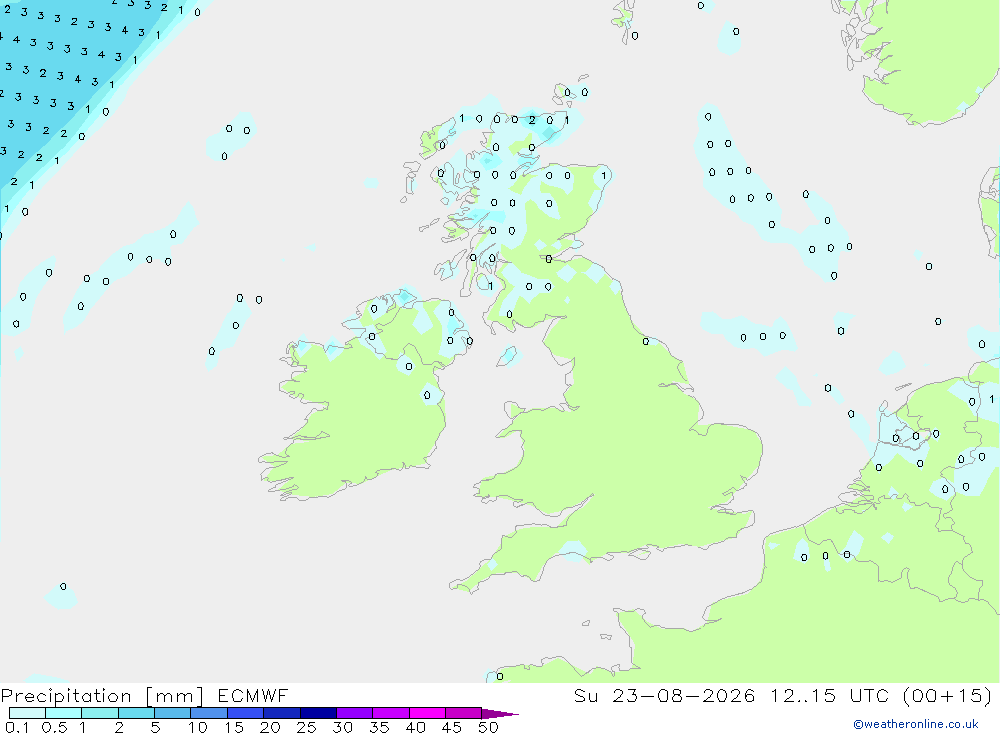The image size is (1000, 733).
Task: Select the Su 23-08-2026 date text
Action: coord(665,695)
